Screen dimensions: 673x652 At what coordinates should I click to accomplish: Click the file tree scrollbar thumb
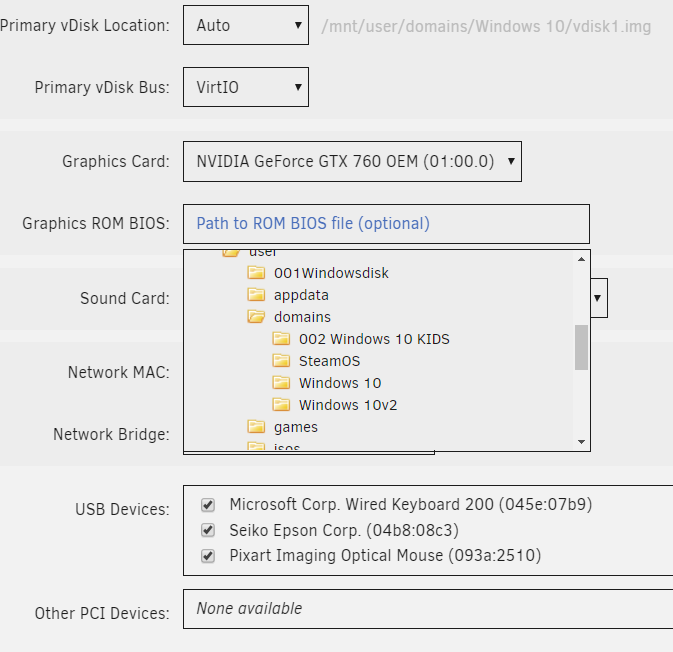582,347
